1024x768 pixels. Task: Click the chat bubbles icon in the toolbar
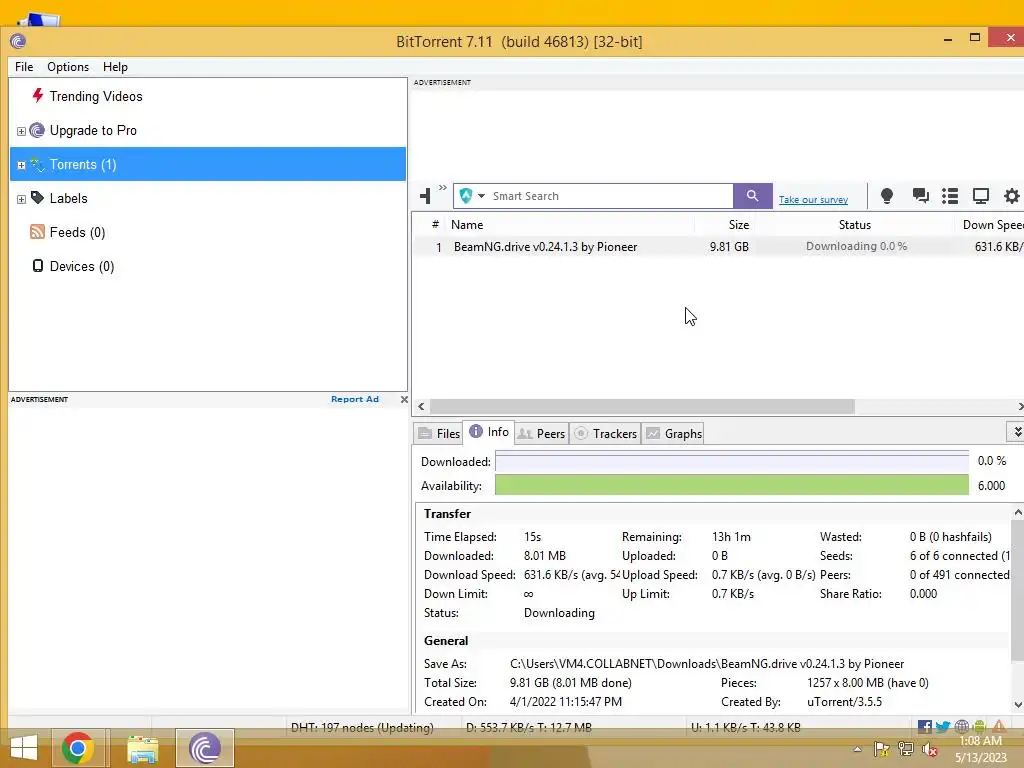(920, 196)
